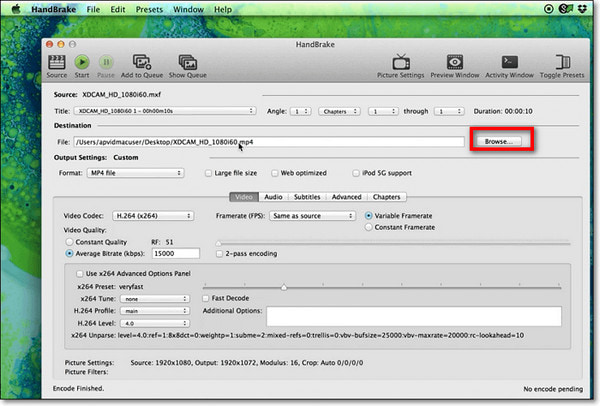Image resolution: width=600 pixels, height=406 pixels.
Task: Click the 'Encode Finished.' status text
Action: [x=78, y=388]
